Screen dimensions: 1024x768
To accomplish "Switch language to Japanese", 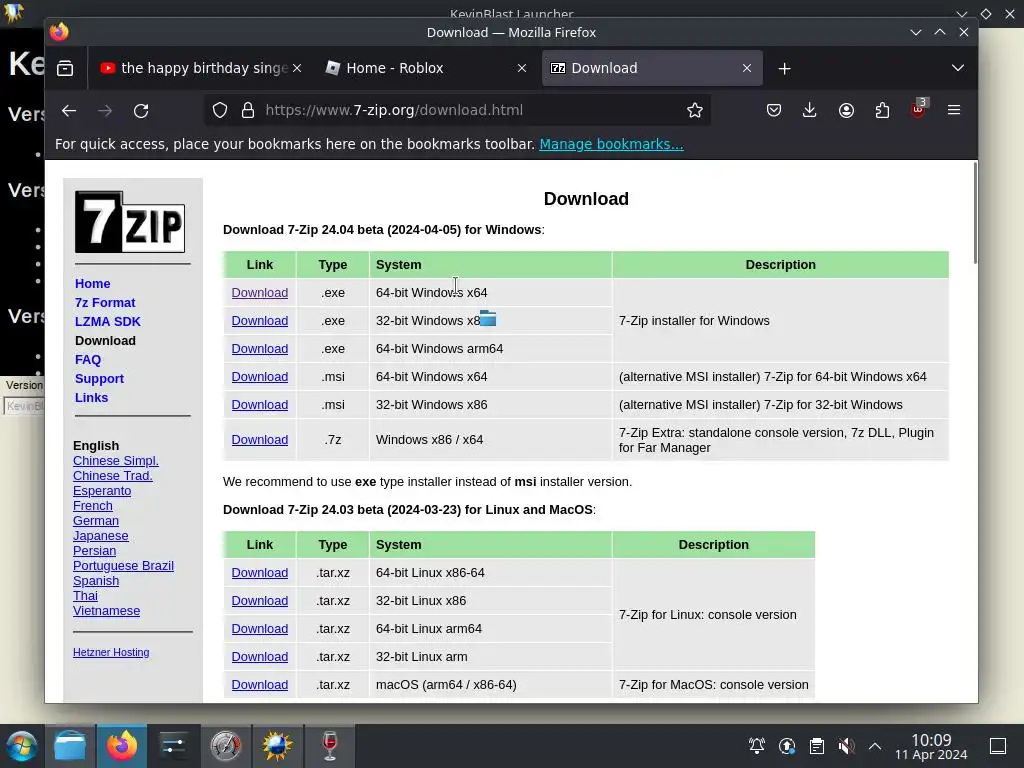I will pyautogui.click(x=101, y=536).
